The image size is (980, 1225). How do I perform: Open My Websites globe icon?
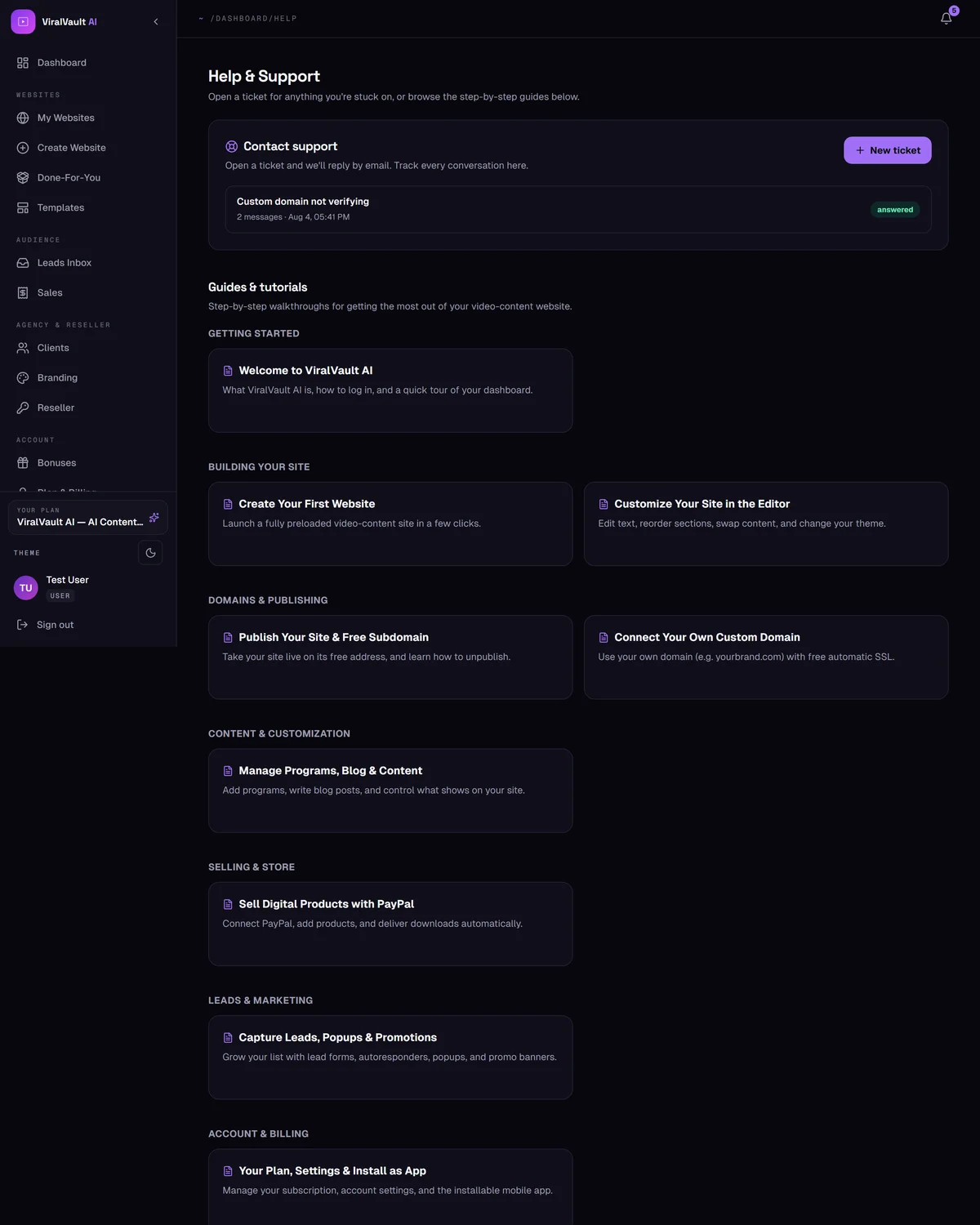[23, 118]
